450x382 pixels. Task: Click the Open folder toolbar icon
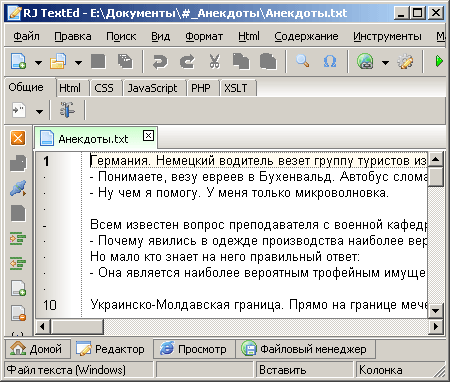tap(58, 61)
